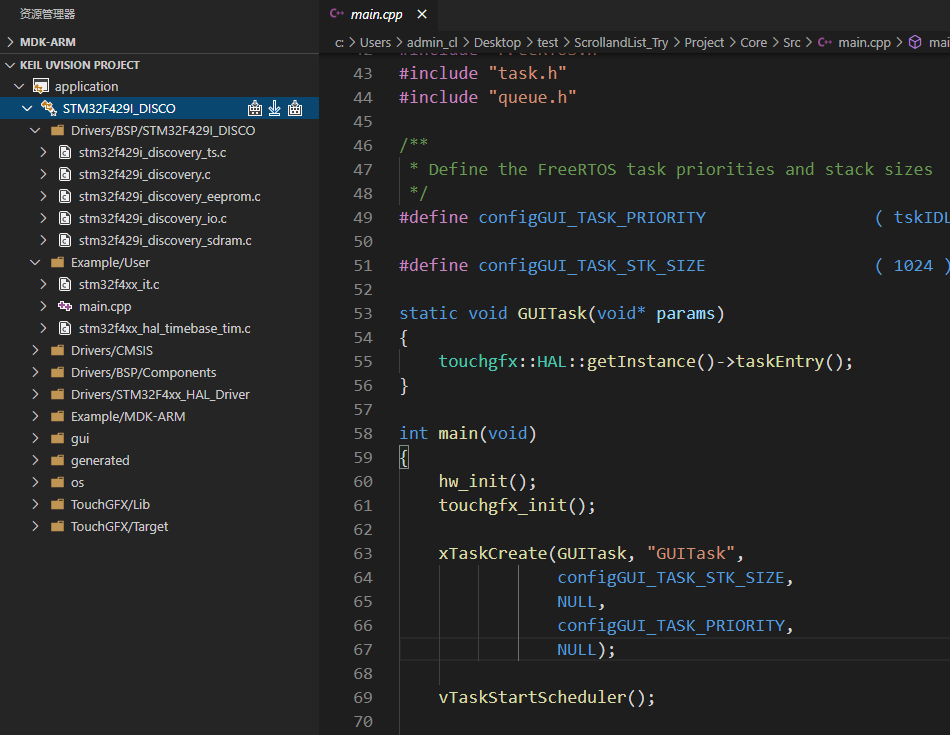Click Desktop in the breadcrumb path
The height and width of the screenshot is (735, 950).
(x=497, y=42)
